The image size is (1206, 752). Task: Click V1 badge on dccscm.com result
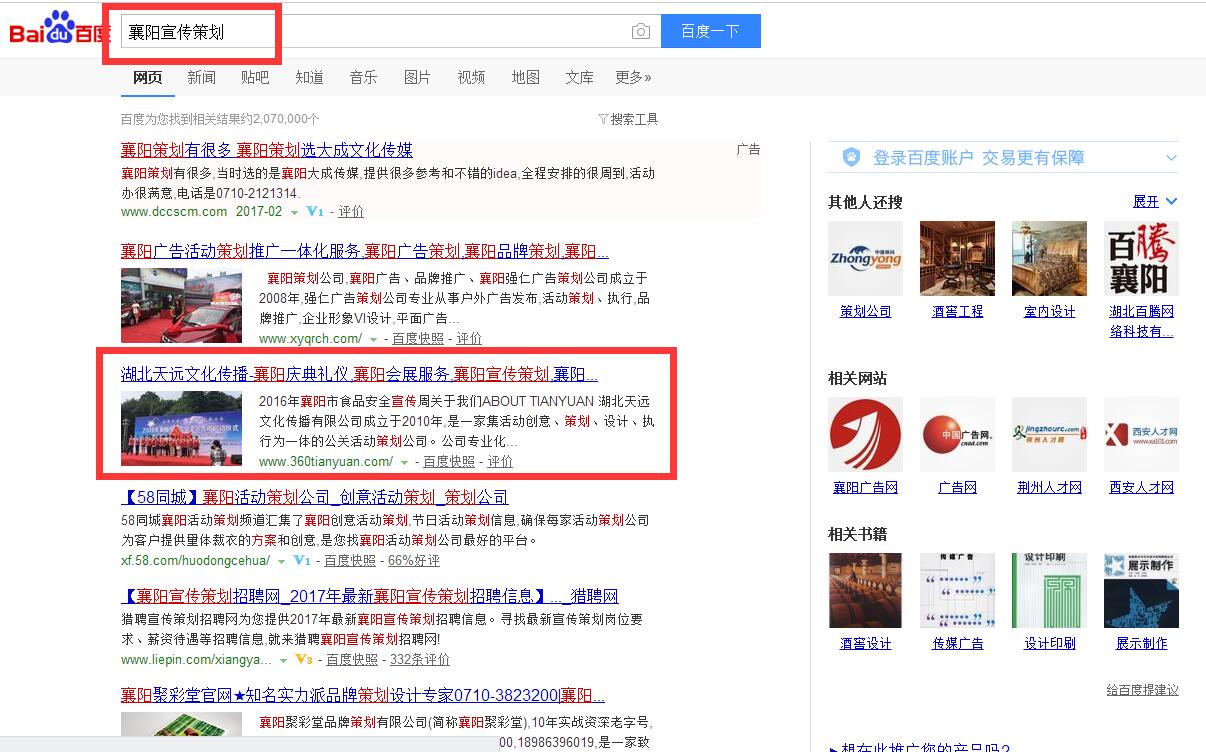[315, 212]
